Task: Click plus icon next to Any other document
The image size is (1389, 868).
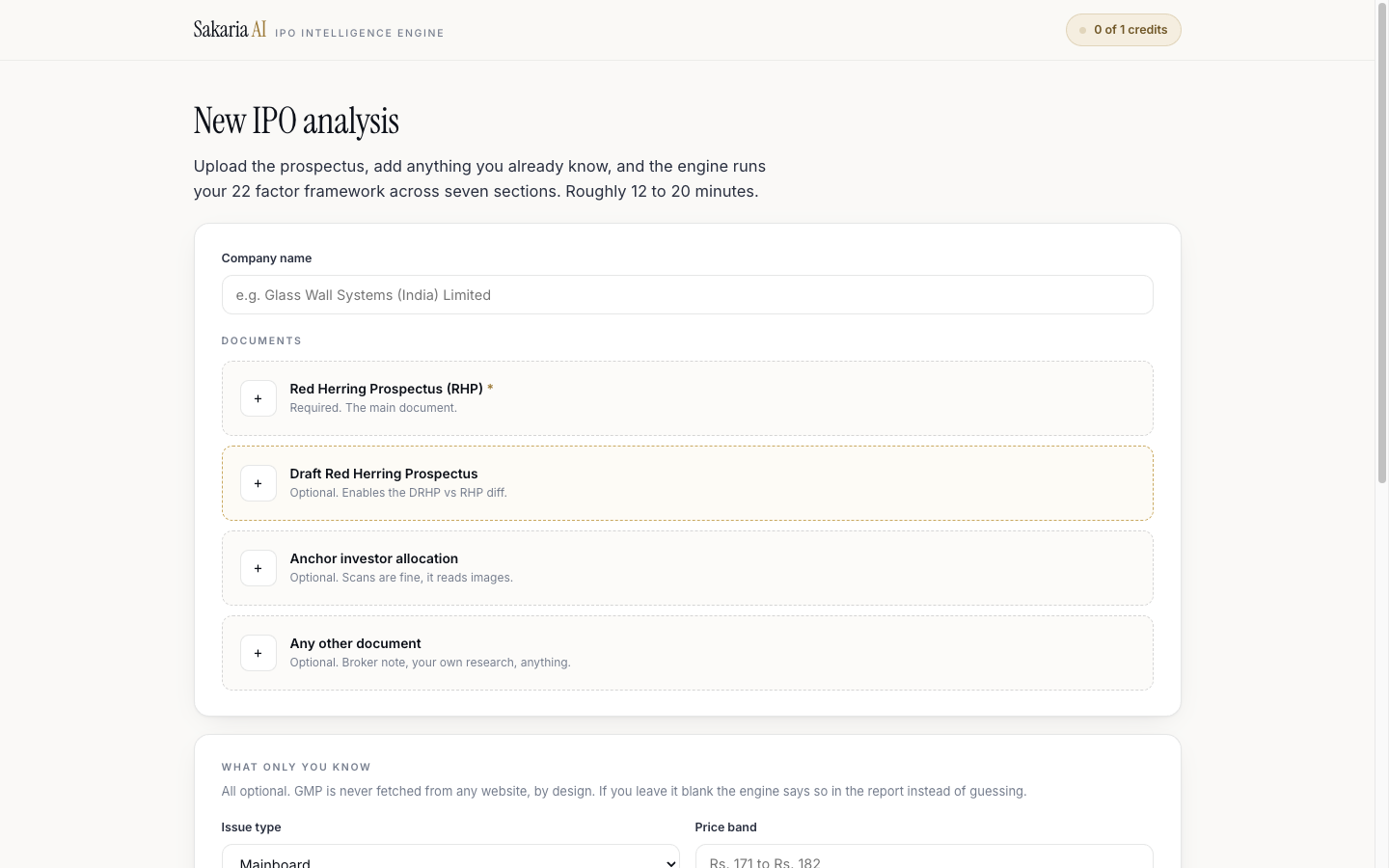Action: pyautogui.click(x=258, y=653)
